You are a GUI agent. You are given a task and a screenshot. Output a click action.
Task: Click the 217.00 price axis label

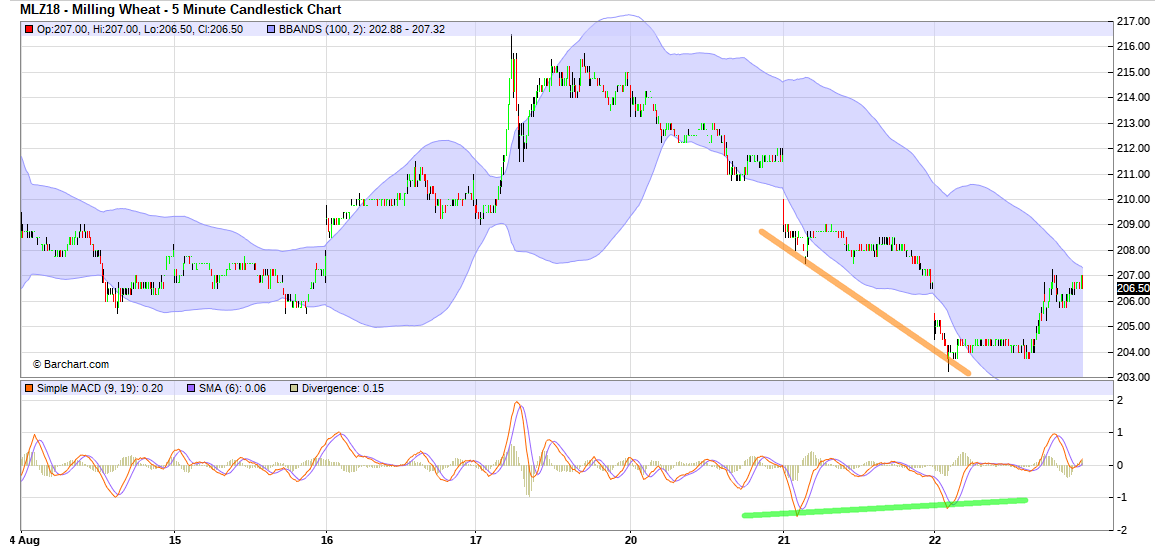click(1131, 21)
